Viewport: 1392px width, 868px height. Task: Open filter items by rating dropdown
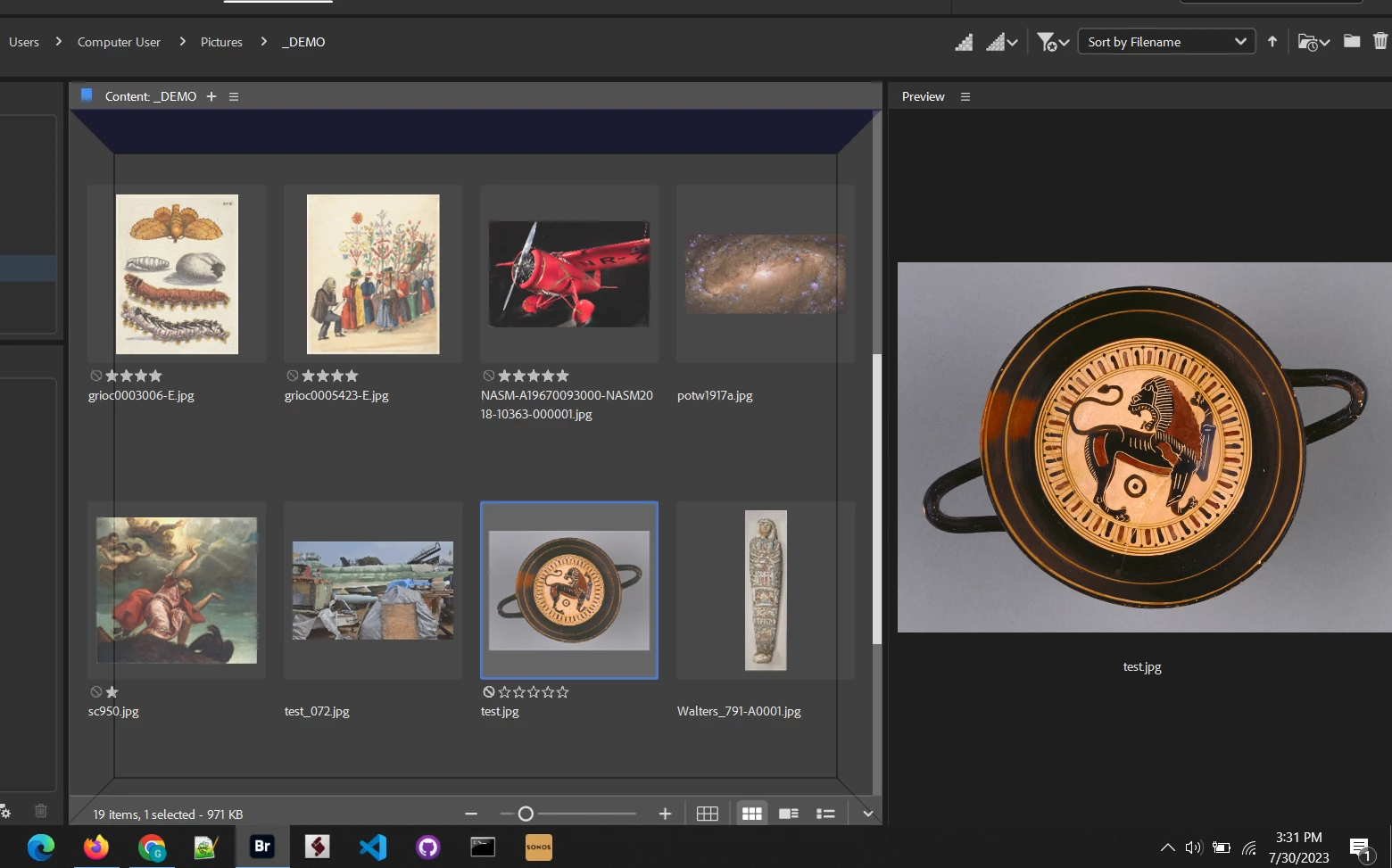pos(1053,42)
